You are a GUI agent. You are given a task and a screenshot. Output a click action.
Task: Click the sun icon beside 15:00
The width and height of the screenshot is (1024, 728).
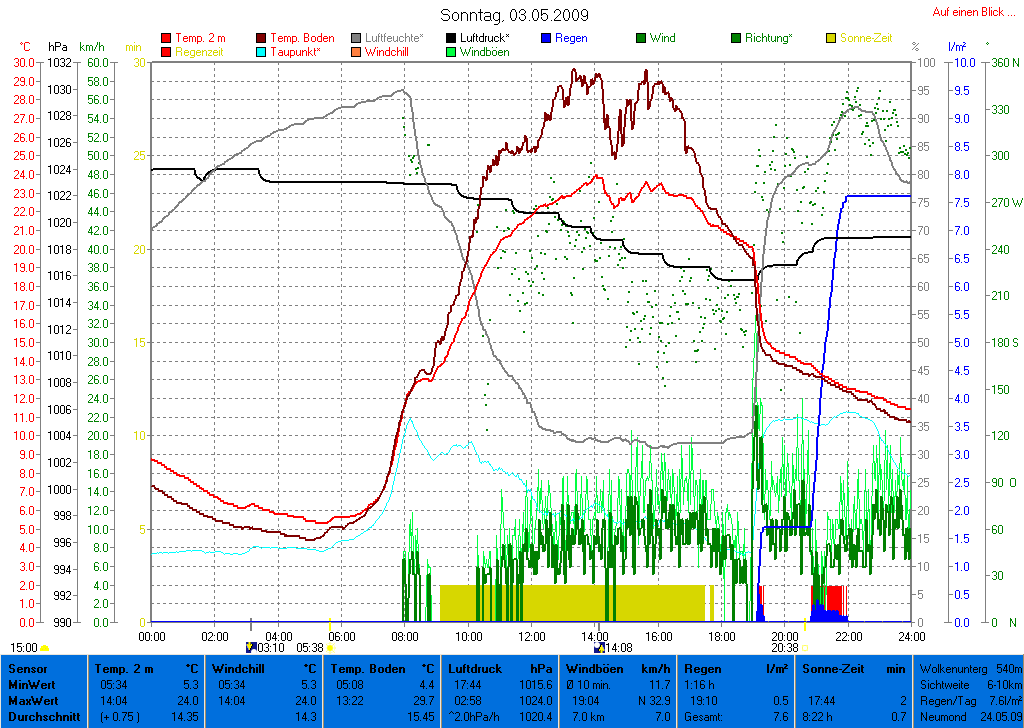click(44, 648)
